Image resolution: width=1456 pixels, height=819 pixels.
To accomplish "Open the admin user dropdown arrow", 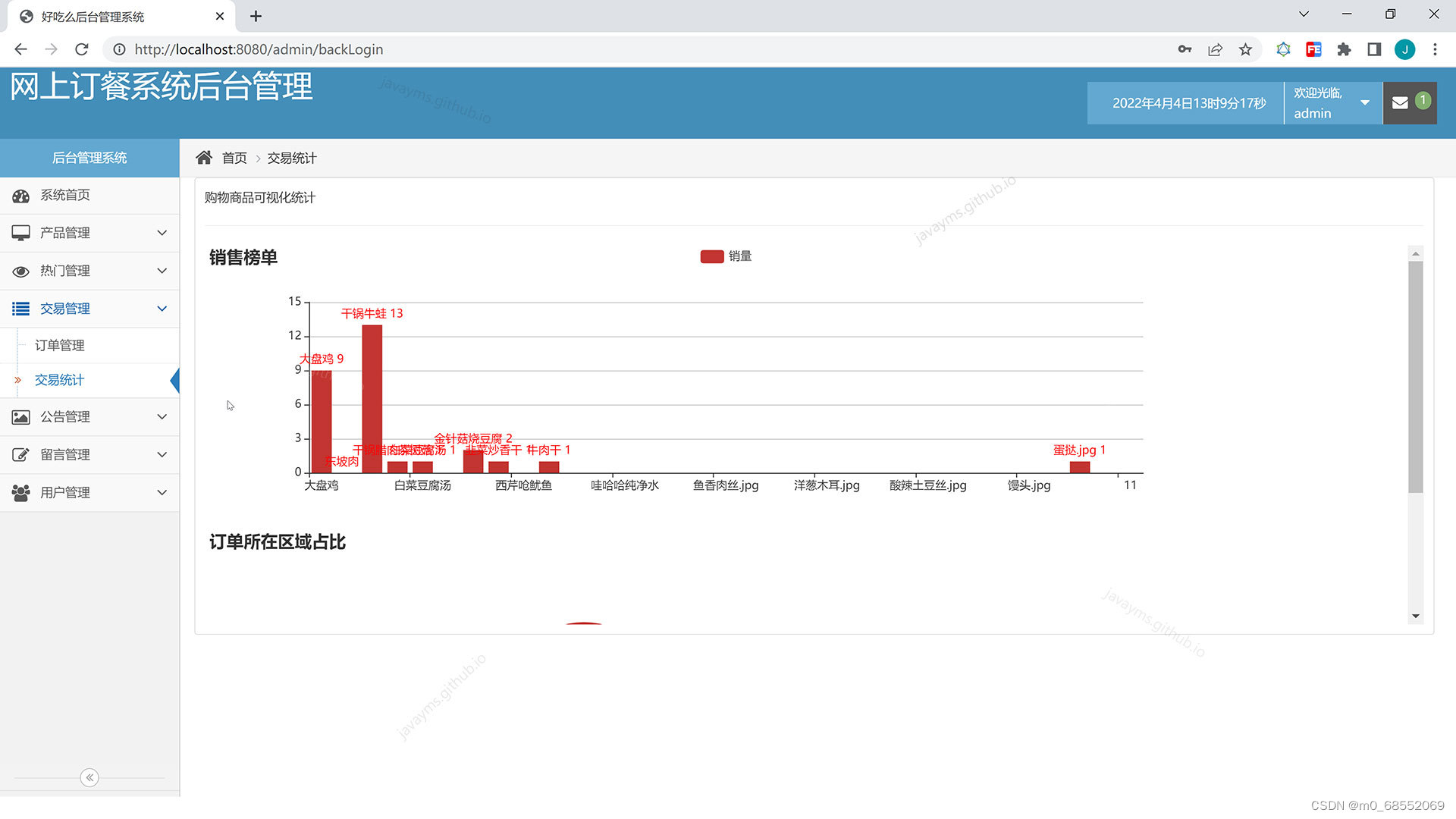I will click(1365, 103).
